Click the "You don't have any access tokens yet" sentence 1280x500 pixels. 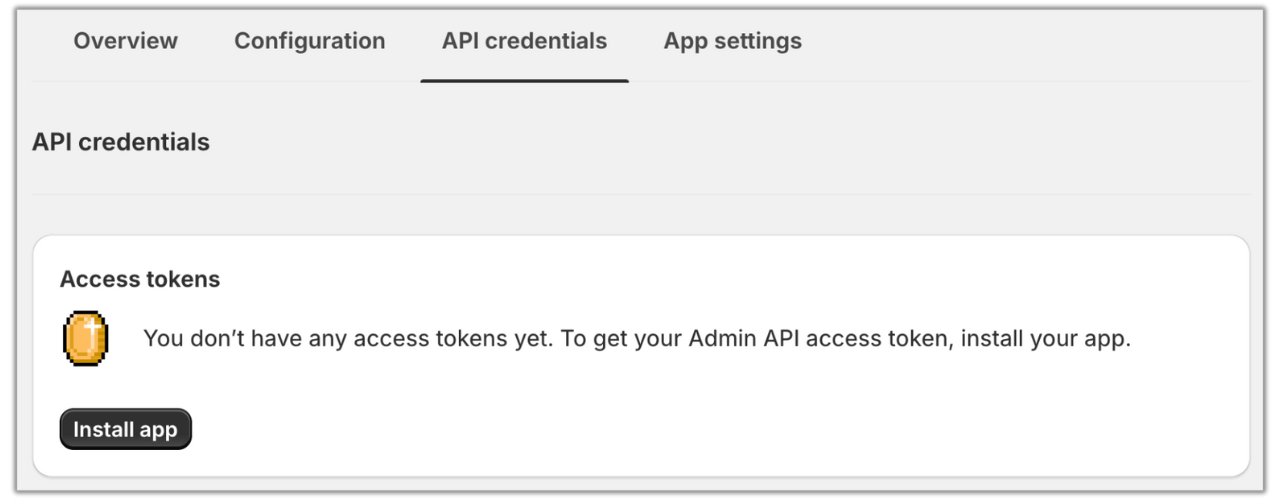click(347, 338)
